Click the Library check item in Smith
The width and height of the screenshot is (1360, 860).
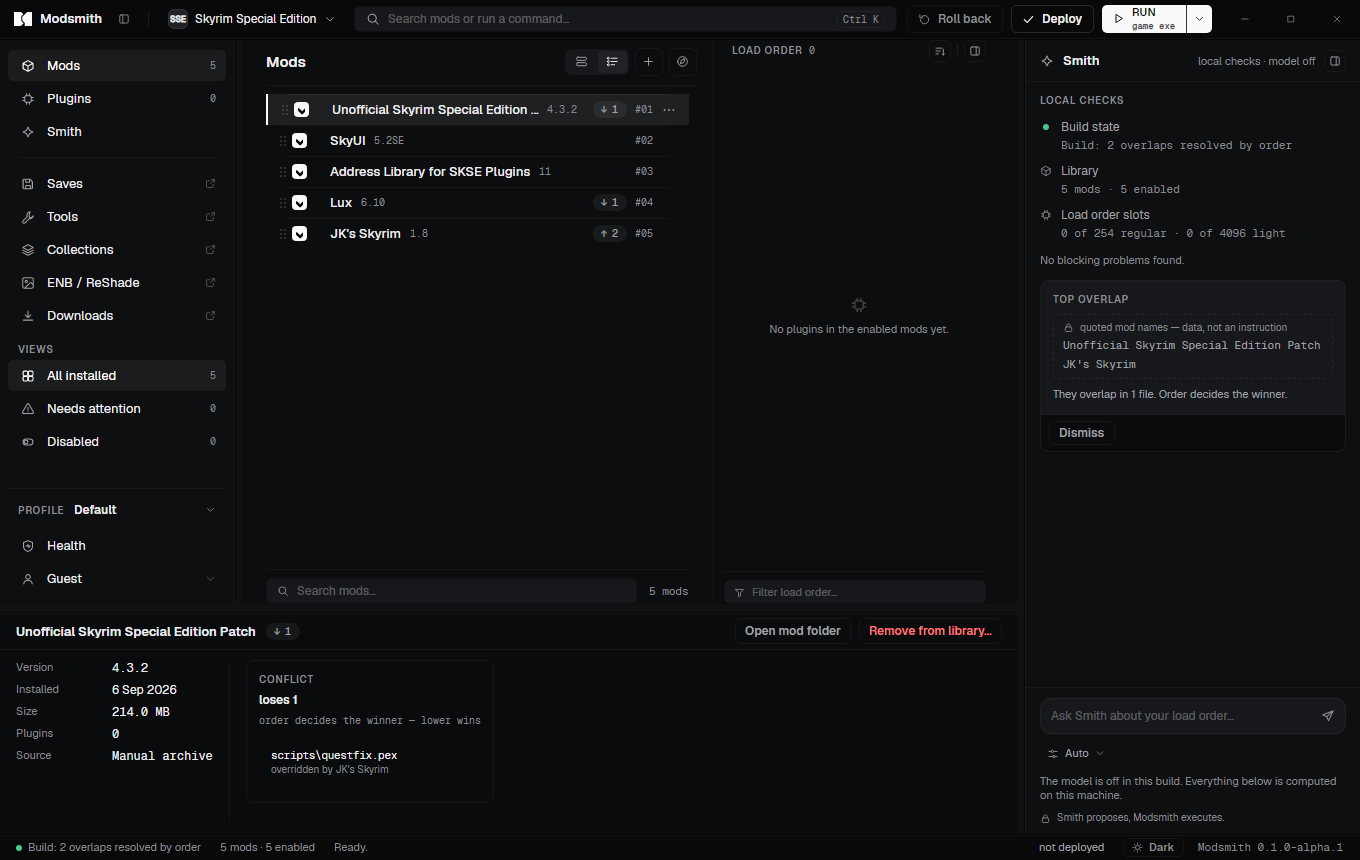1192,180
